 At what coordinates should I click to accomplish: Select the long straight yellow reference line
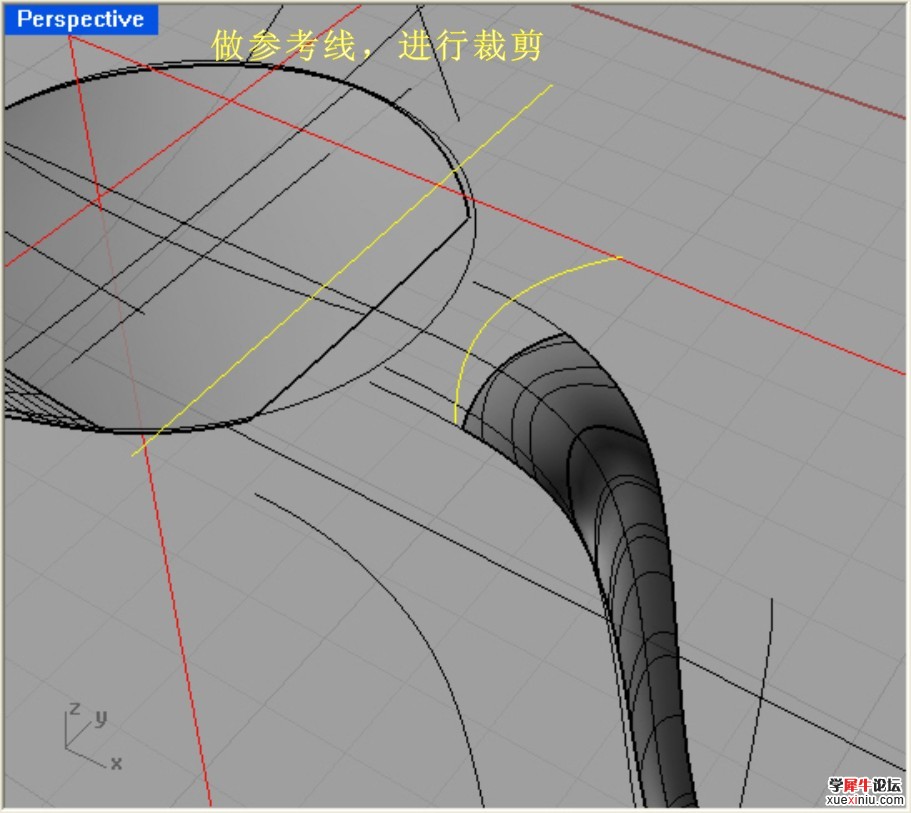click(x=343, y=270)
